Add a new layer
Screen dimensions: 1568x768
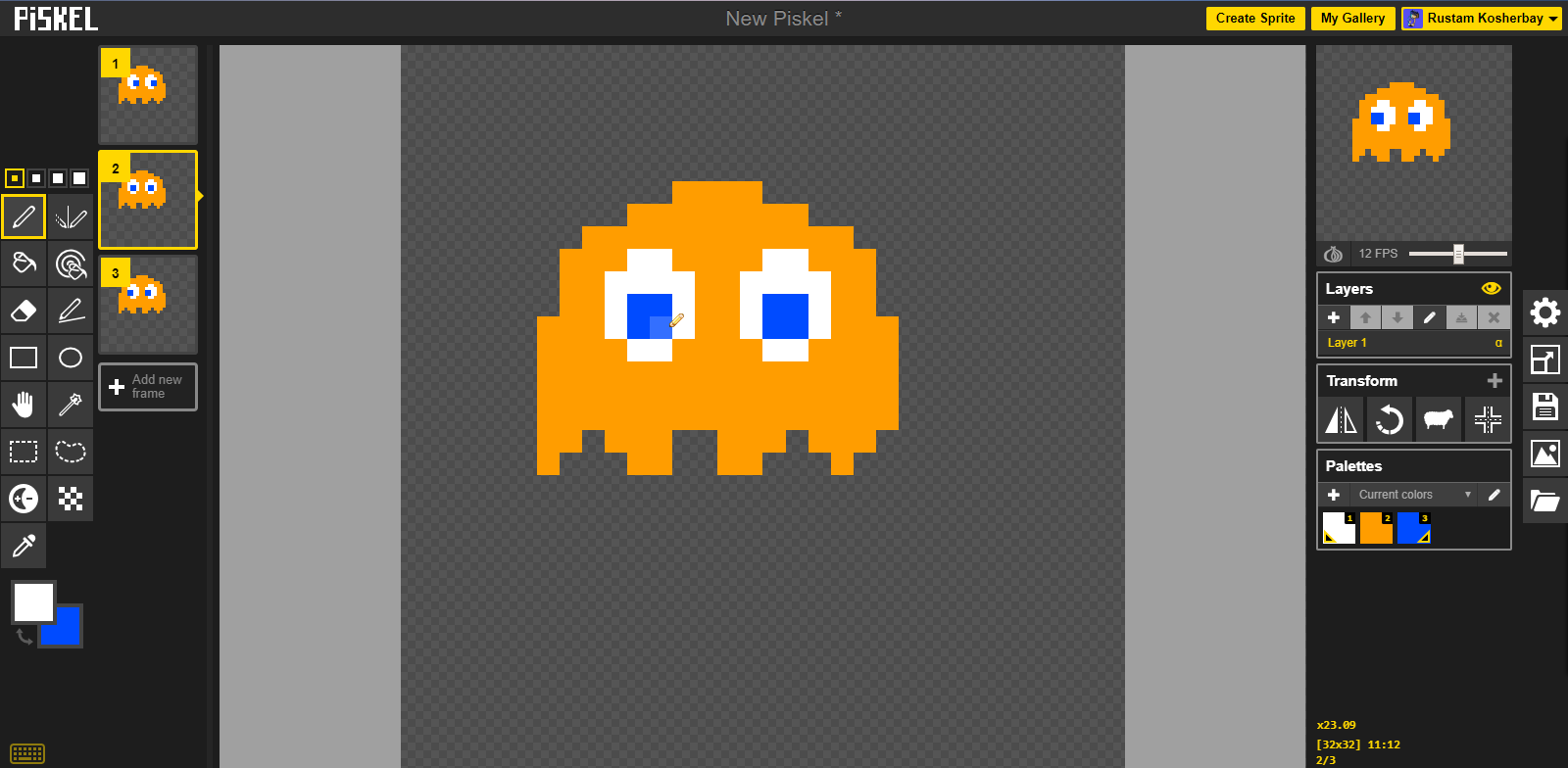pyautogui.click(x=1334, y=317)
